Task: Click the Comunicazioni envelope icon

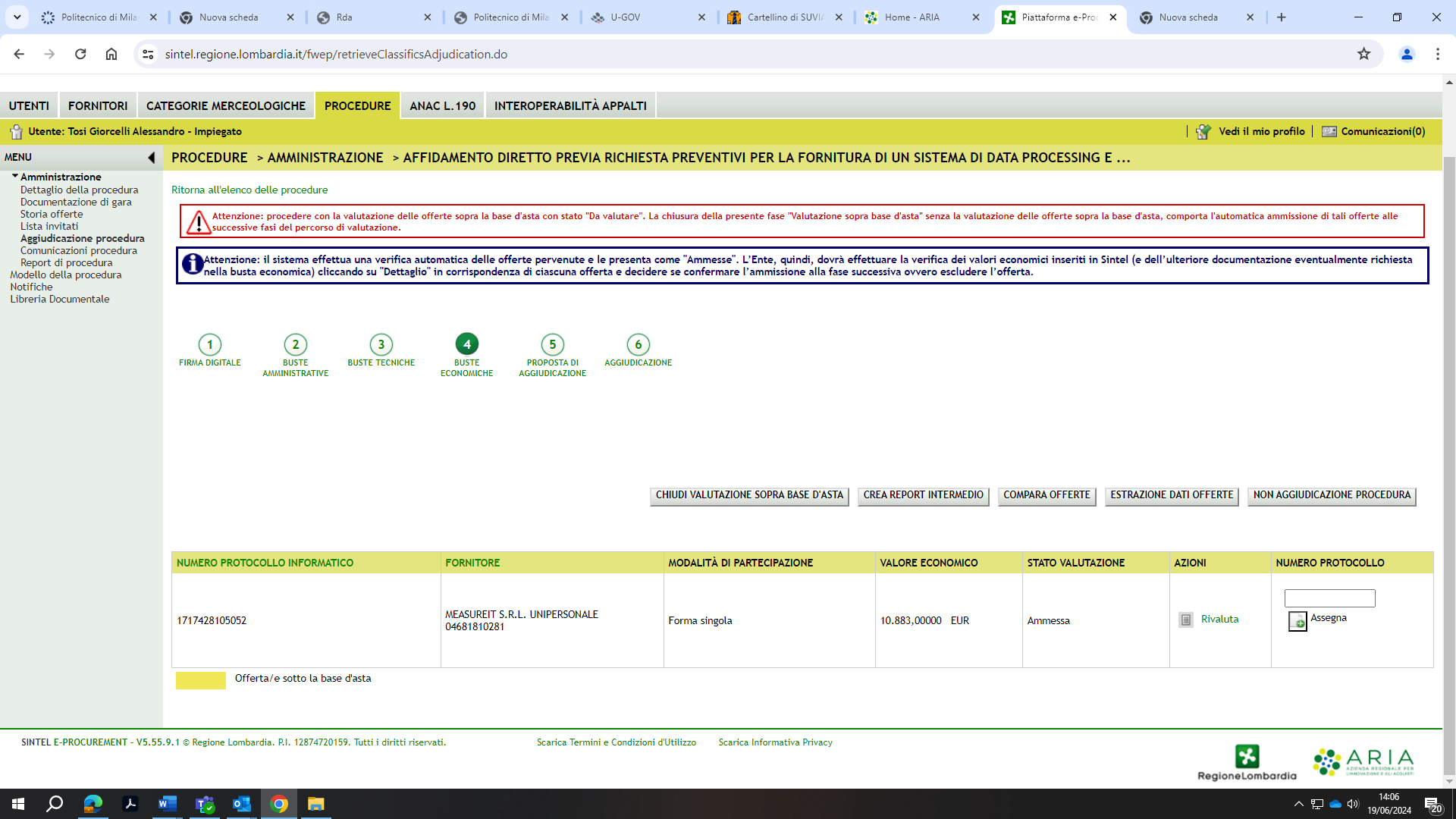Action: coord(1329,131)
